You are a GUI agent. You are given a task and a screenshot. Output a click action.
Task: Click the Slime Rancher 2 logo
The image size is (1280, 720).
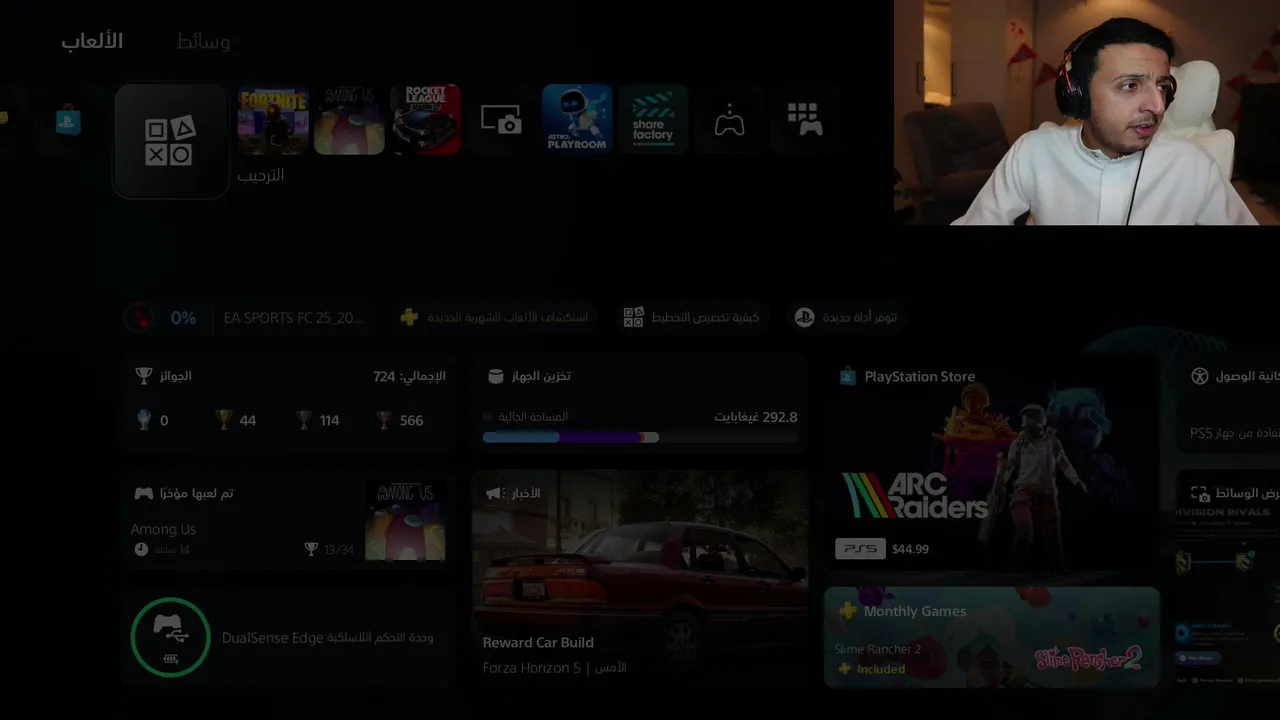1087,657
